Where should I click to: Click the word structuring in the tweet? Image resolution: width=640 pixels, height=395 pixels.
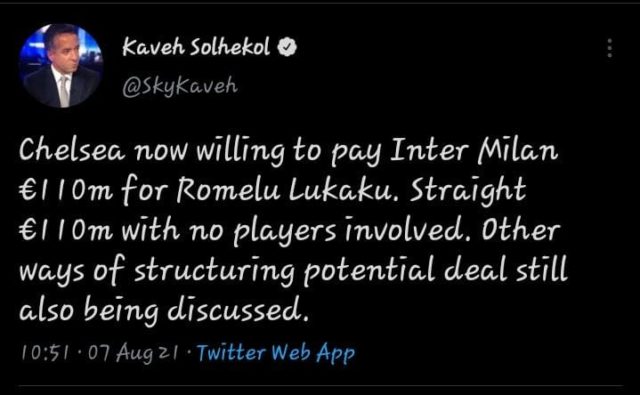(x=214, y=271)
